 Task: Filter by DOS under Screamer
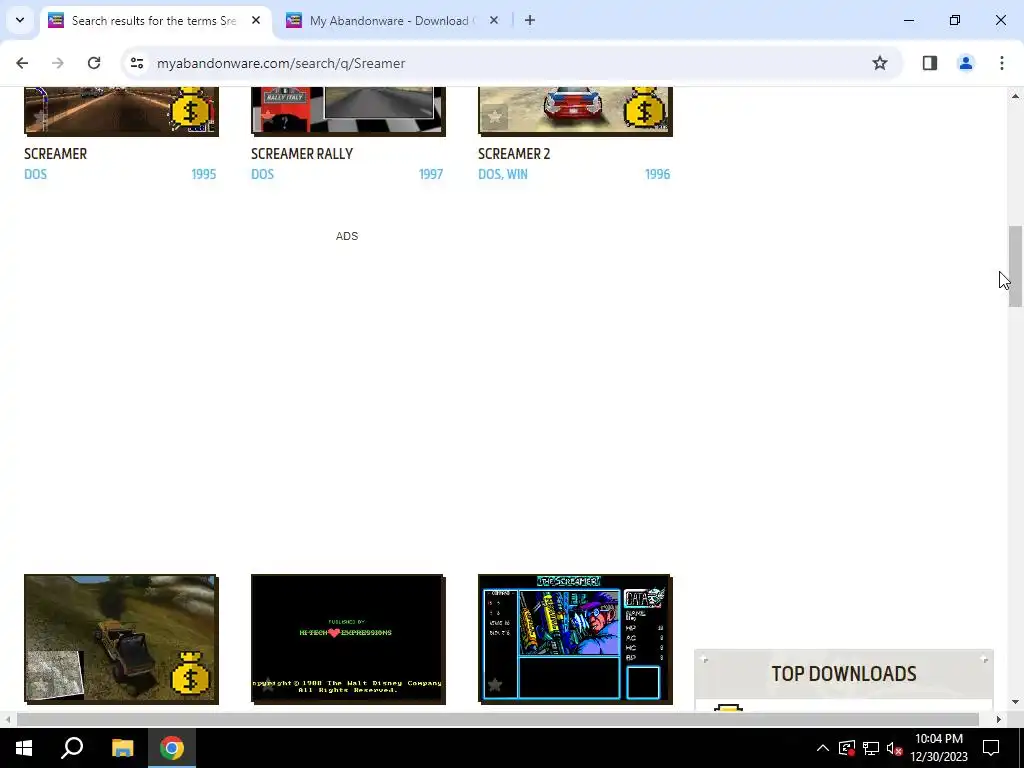click(x=35, y=174)
